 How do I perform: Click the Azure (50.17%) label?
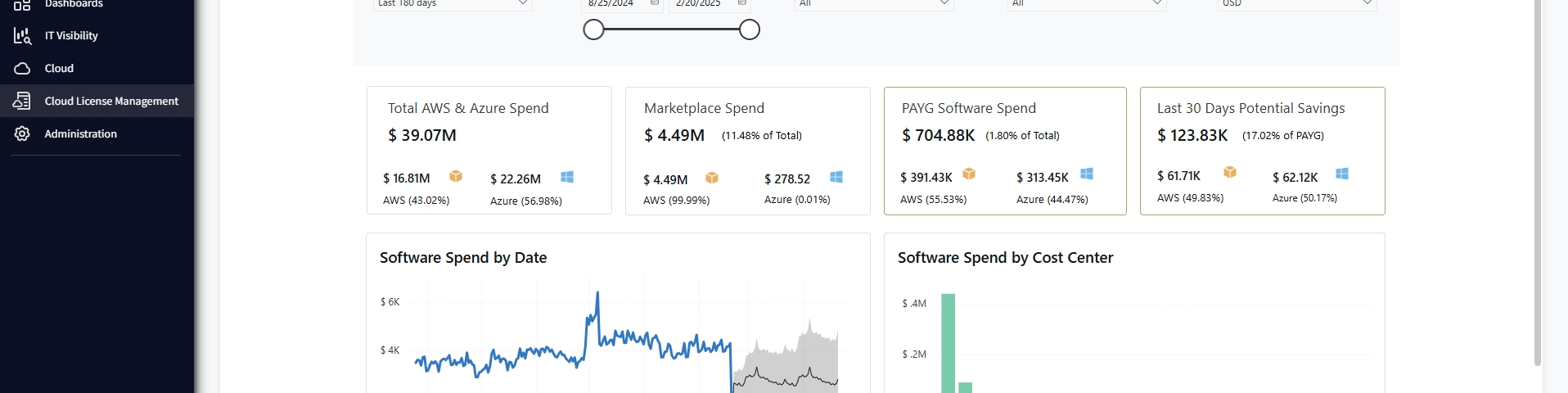click(x=1304, y=198)
